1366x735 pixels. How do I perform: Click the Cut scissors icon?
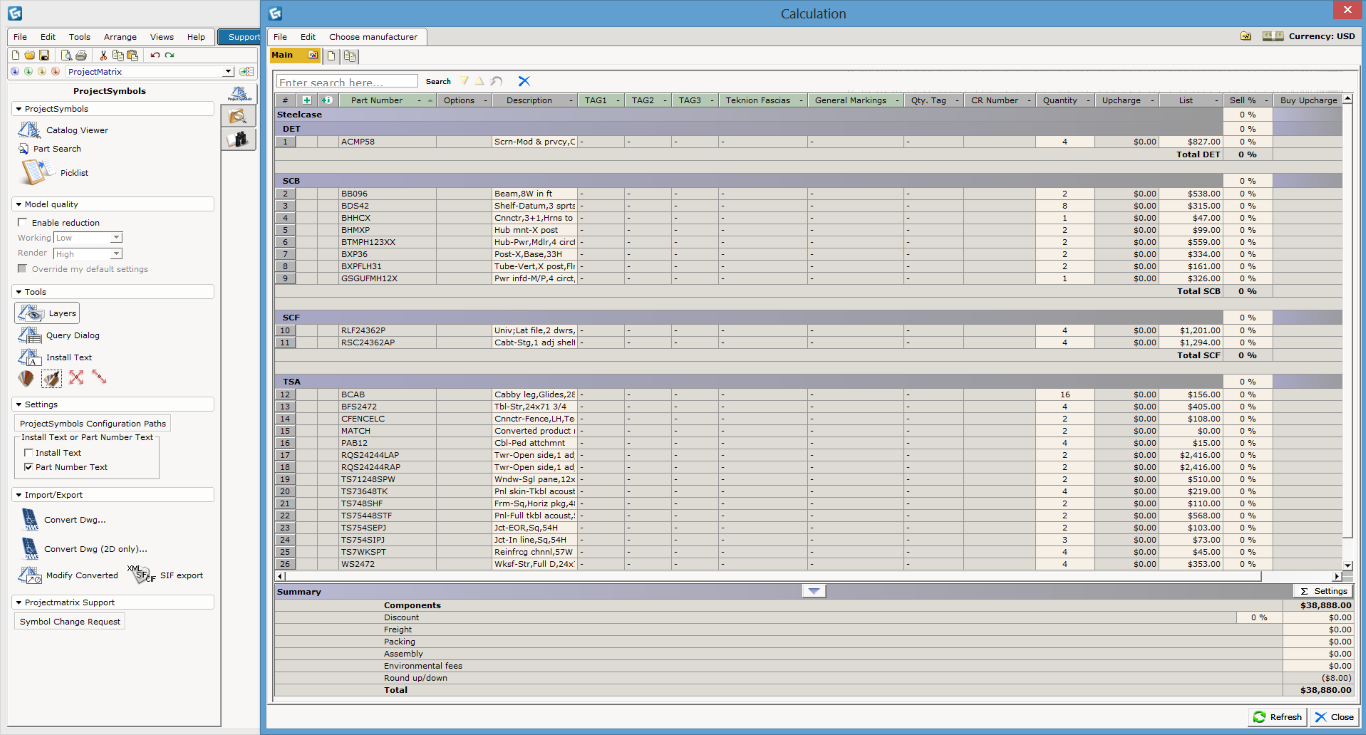(105, 55)
